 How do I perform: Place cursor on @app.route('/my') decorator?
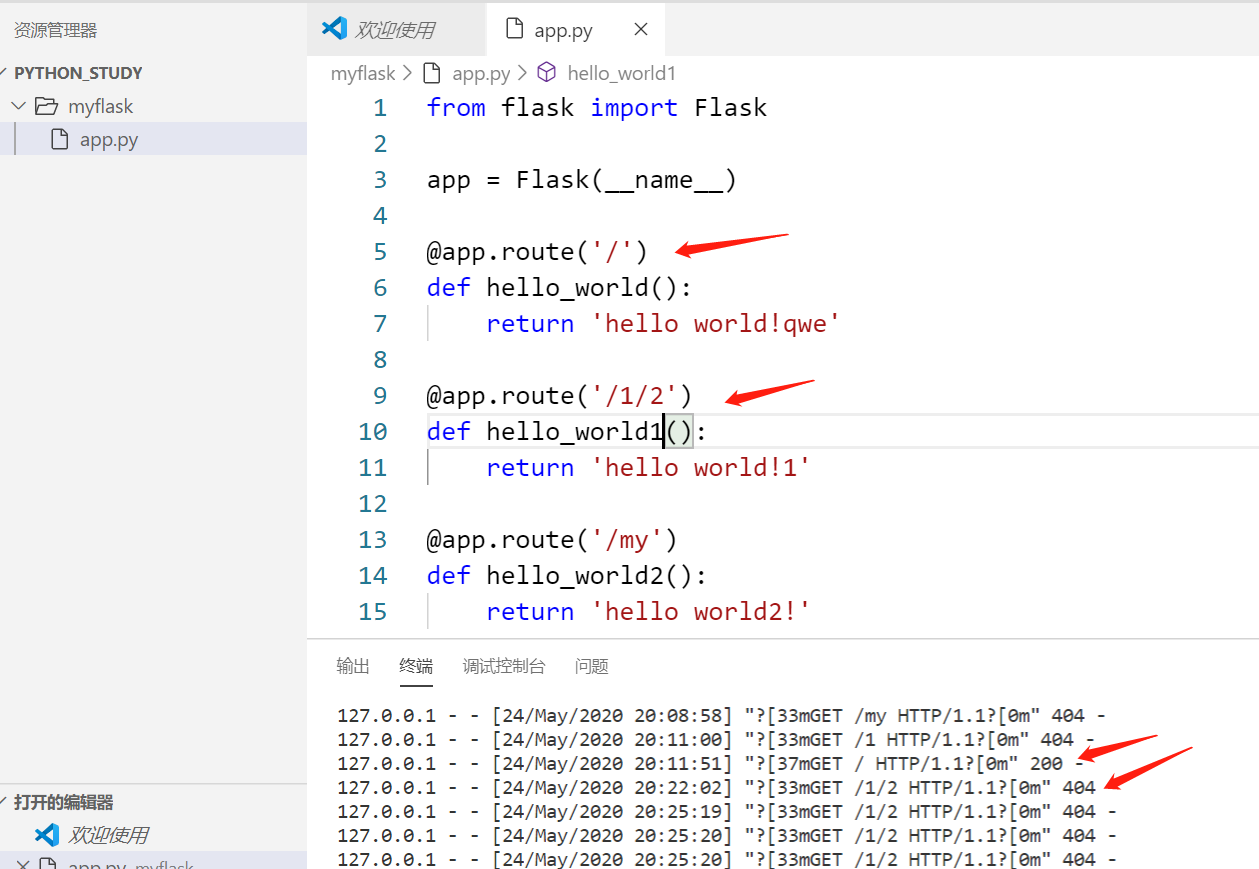(x=552, y=540)
